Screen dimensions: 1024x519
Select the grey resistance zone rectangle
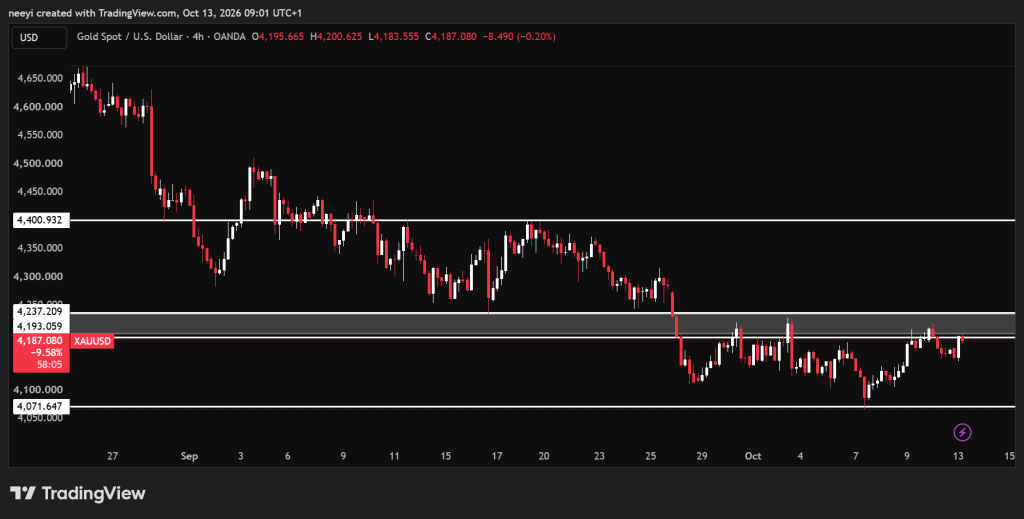click(x=542, y=324)
